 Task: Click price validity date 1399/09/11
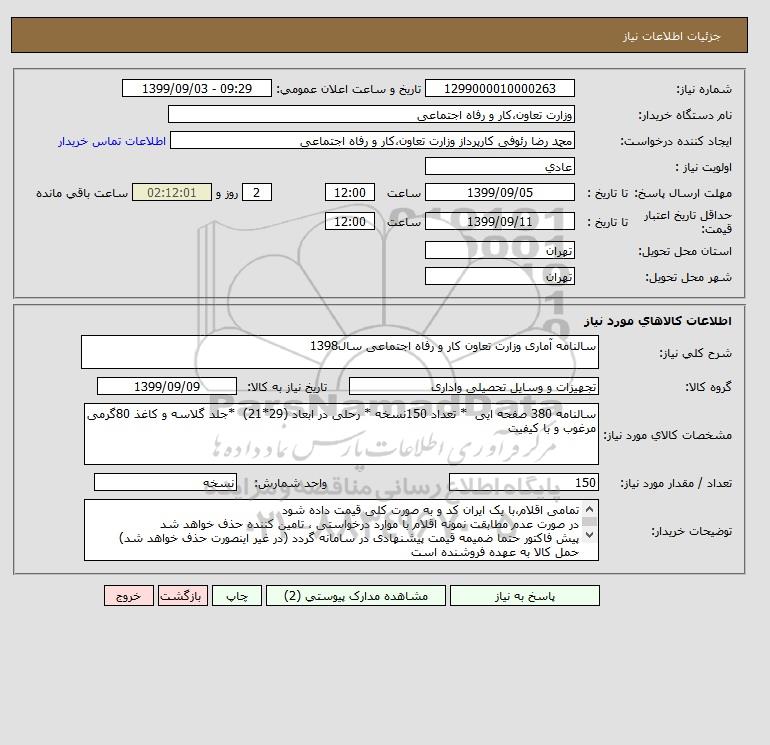(499, 221)
